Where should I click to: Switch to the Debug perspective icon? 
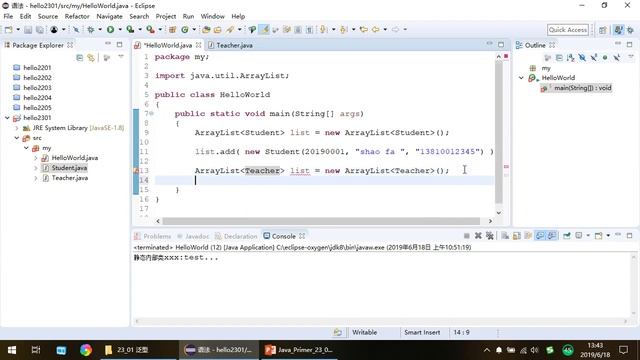(631, 30)
